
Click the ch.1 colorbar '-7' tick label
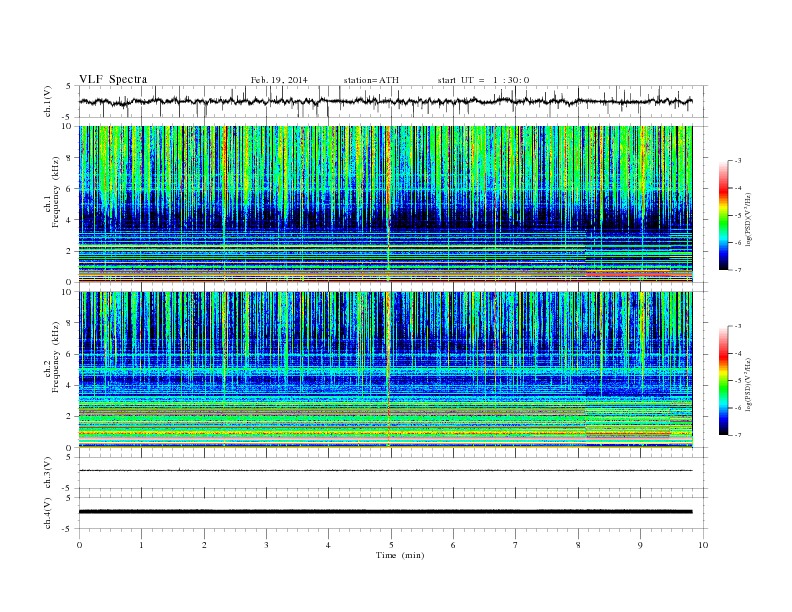[738, 270]
